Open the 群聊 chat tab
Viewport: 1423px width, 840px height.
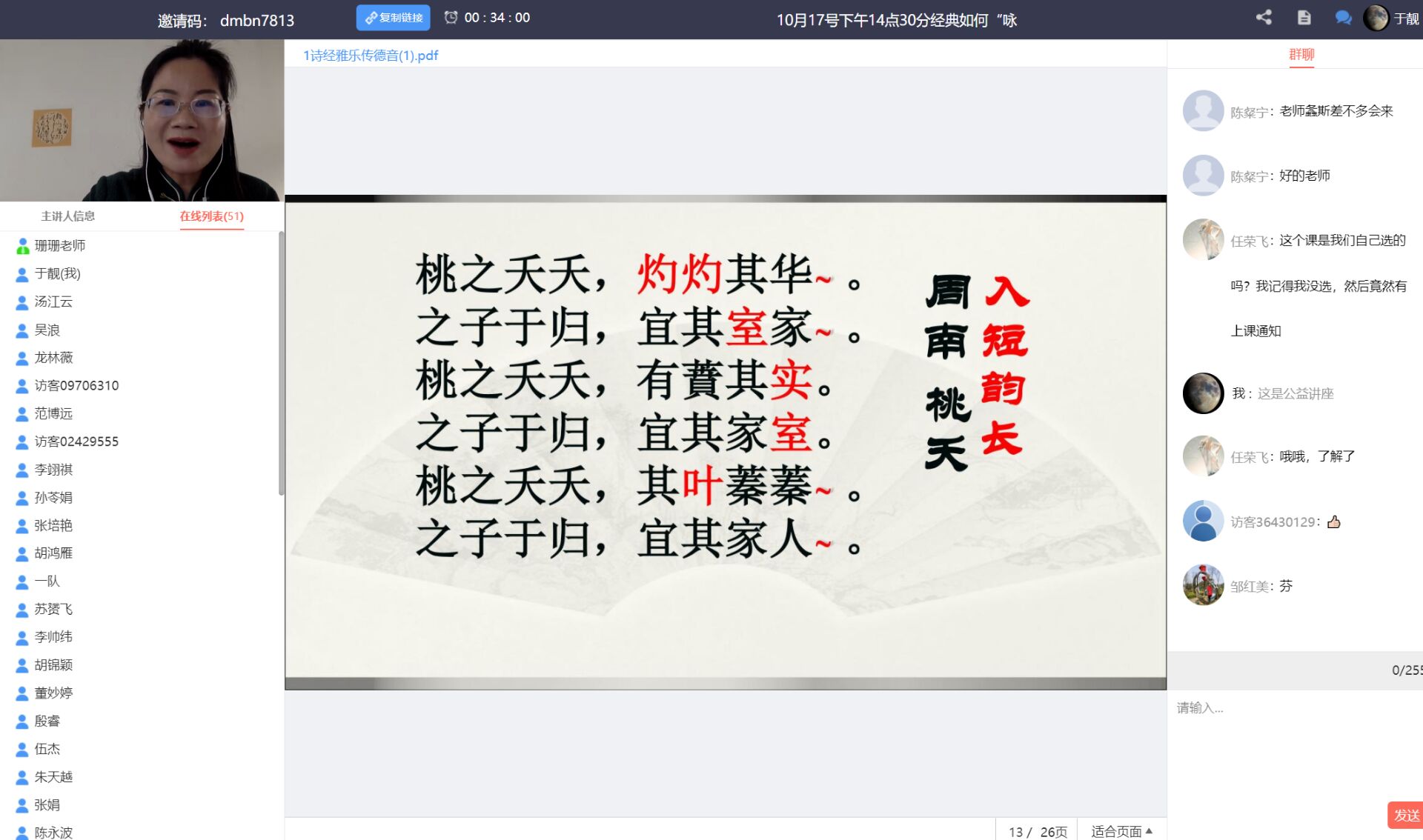coord(1301,54)
